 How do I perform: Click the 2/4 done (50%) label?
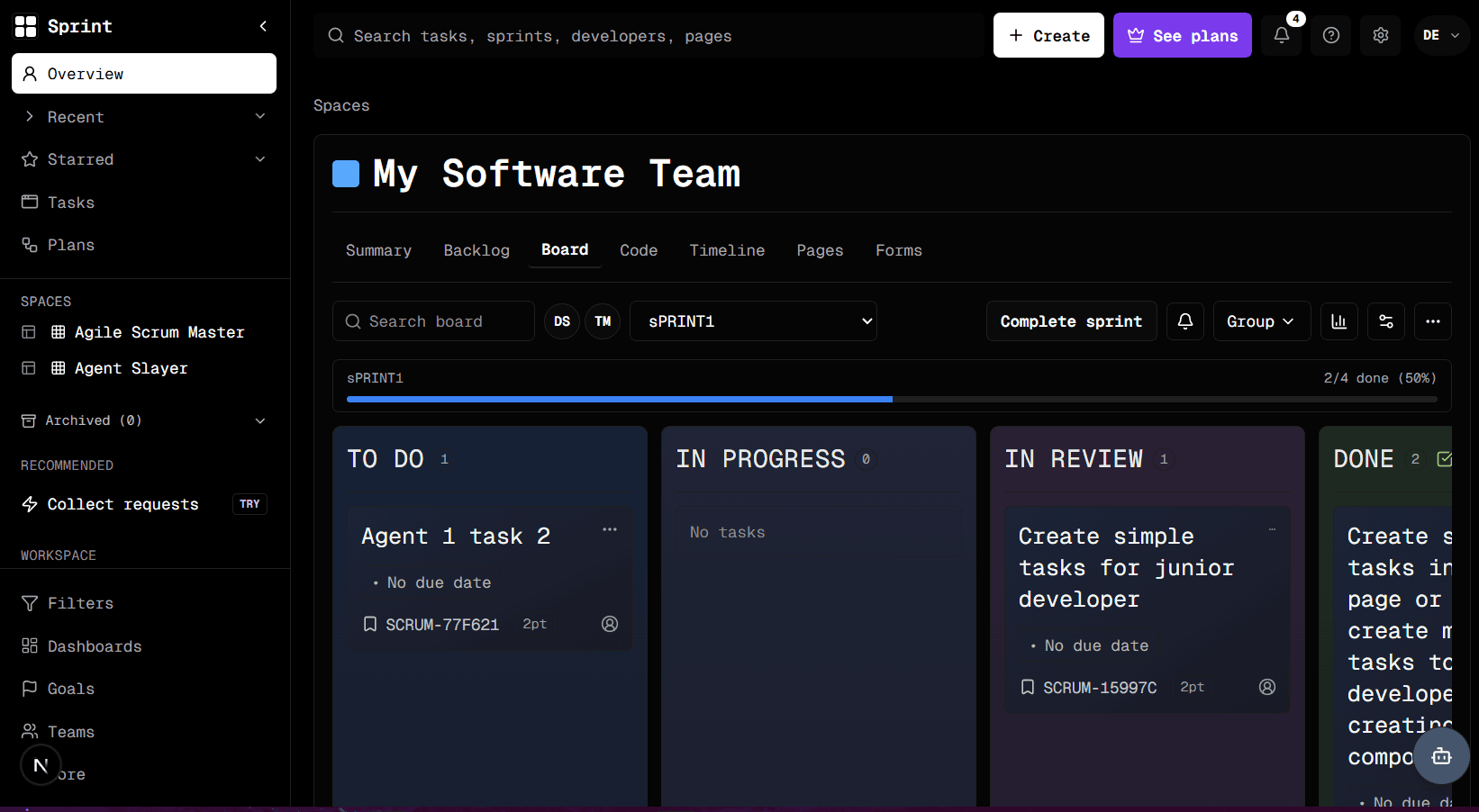tap(1380, 378)
